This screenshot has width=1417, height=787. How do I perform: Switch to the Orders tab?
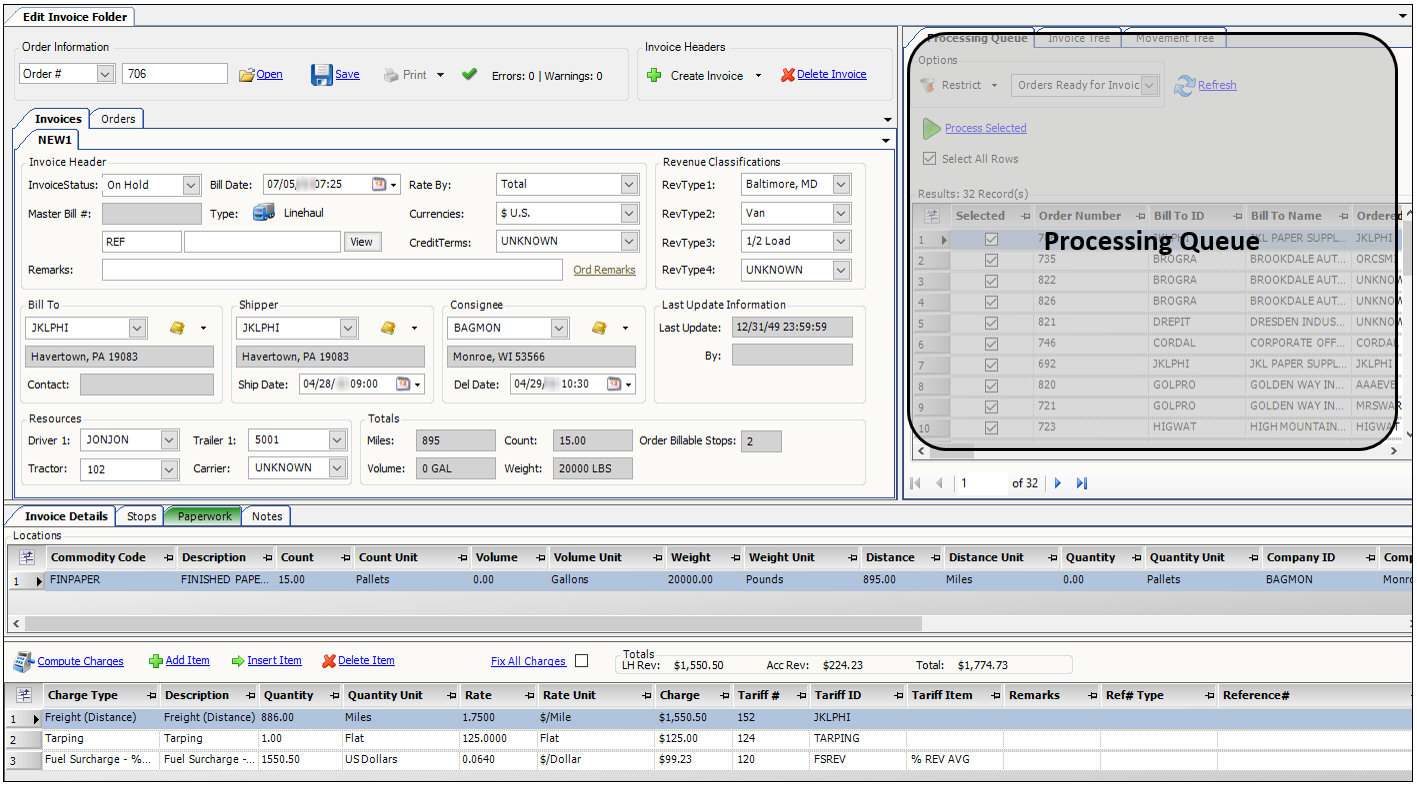point(118,119)
